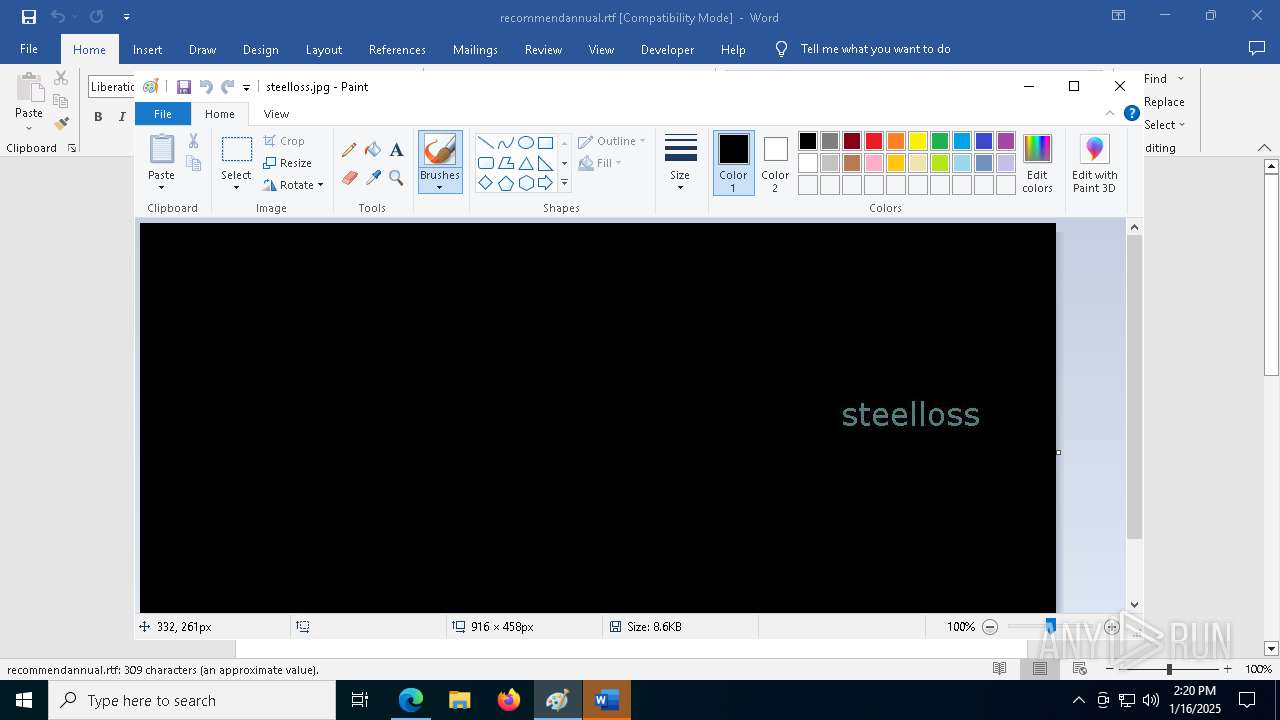Switch to the Paint View tab

point(276,114)
